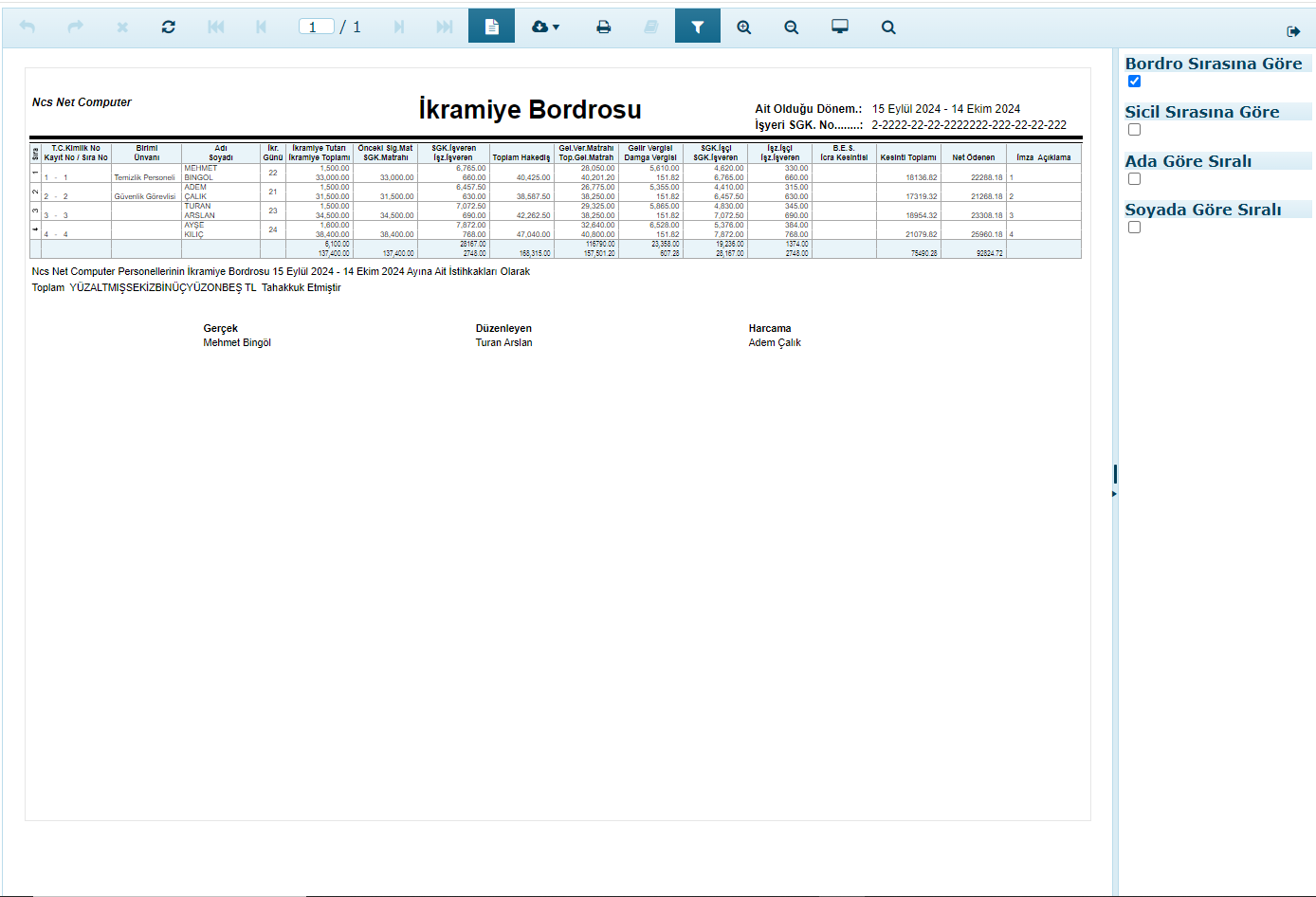
Task: Zoom out of the report
Action: point(791,27)
